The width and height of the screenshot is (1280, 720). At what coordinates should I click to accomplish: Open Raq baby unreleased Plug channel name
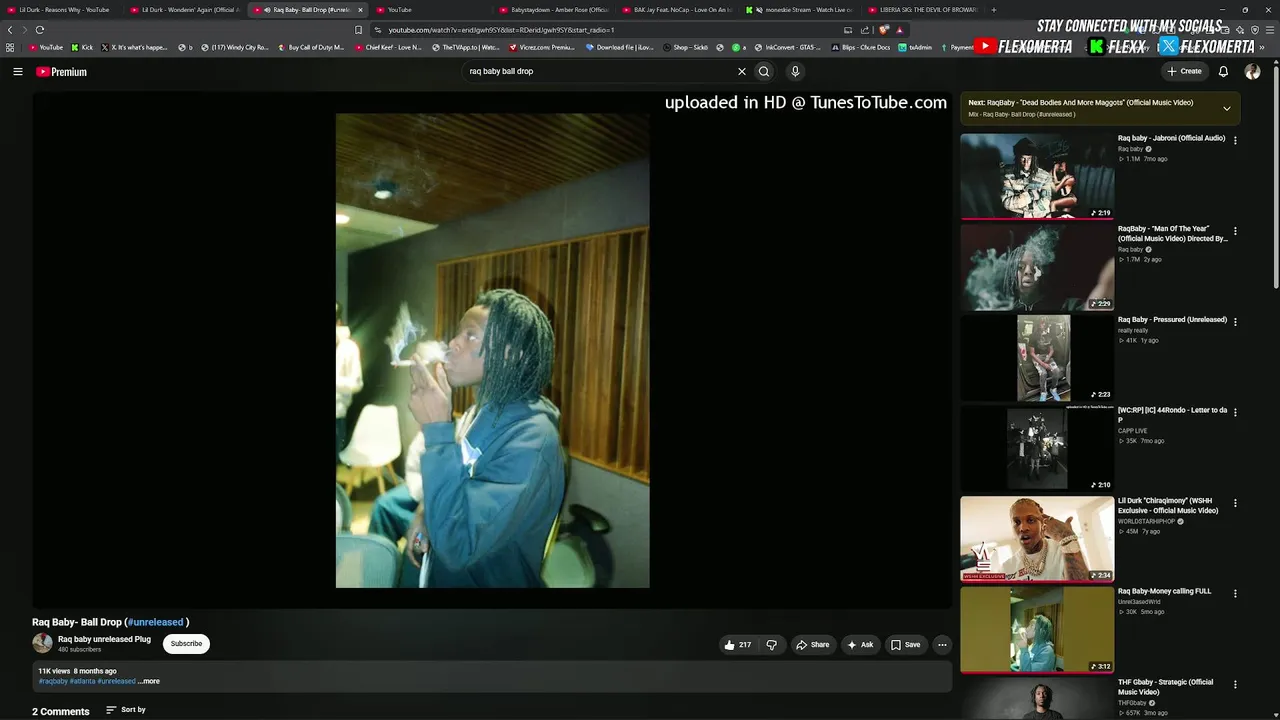(x=104, y=639)
